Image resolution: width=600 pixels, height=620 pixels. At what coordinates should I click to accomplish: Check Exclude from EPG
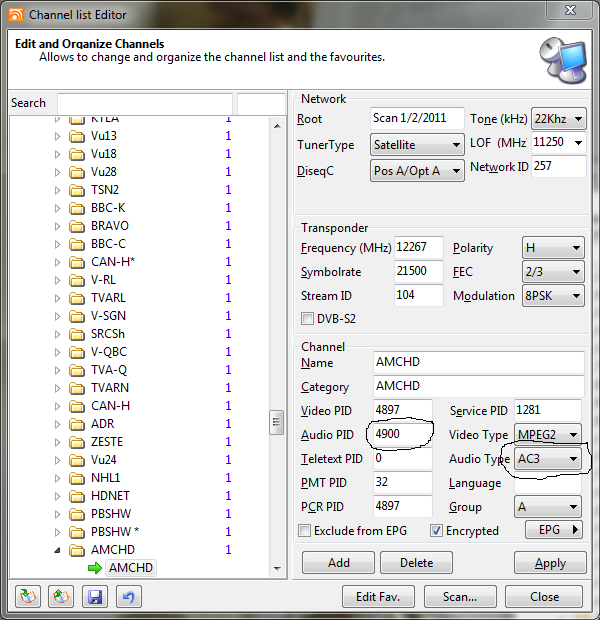(x=305, y=530)
